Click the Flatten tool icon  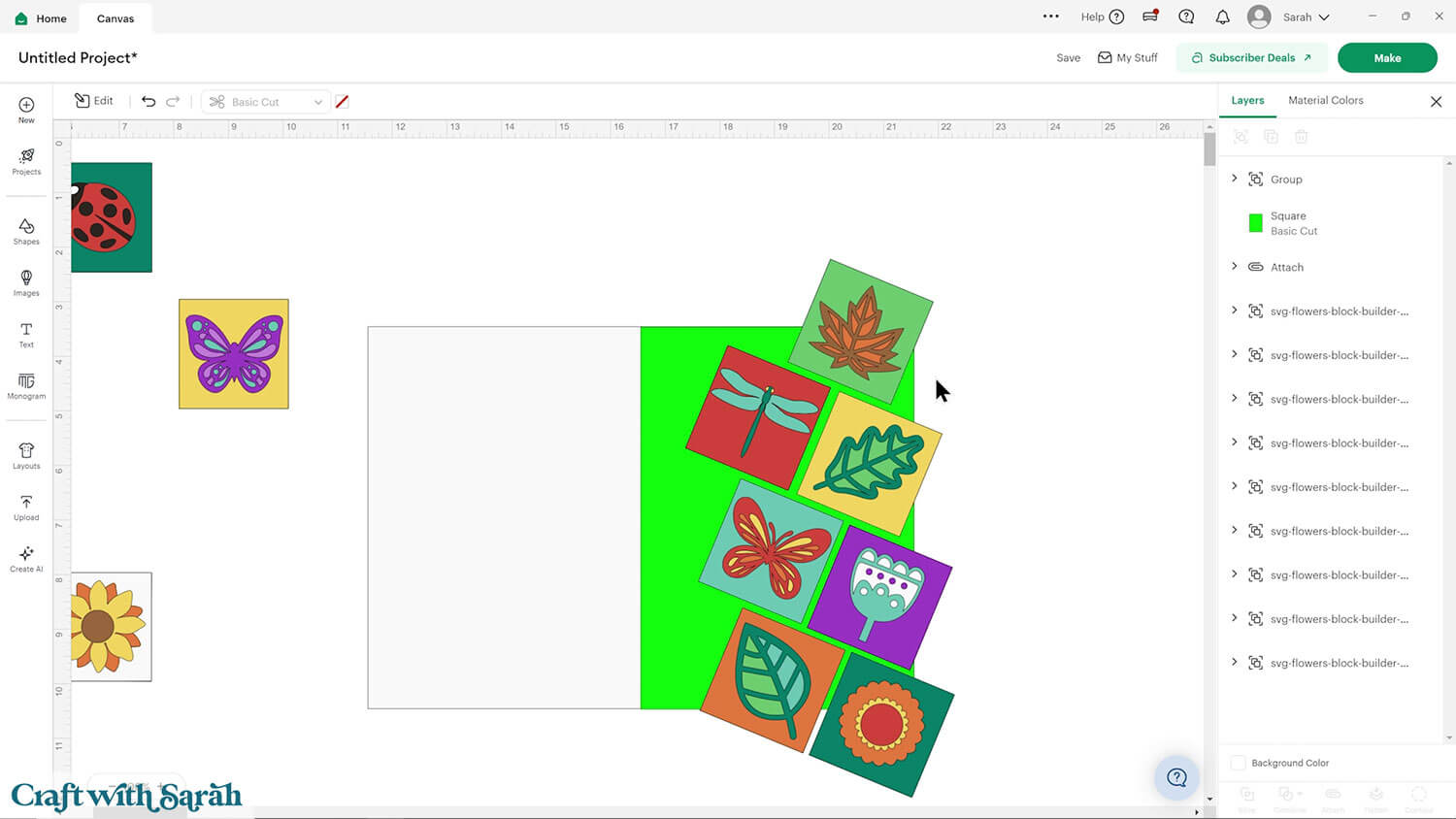1375,799
